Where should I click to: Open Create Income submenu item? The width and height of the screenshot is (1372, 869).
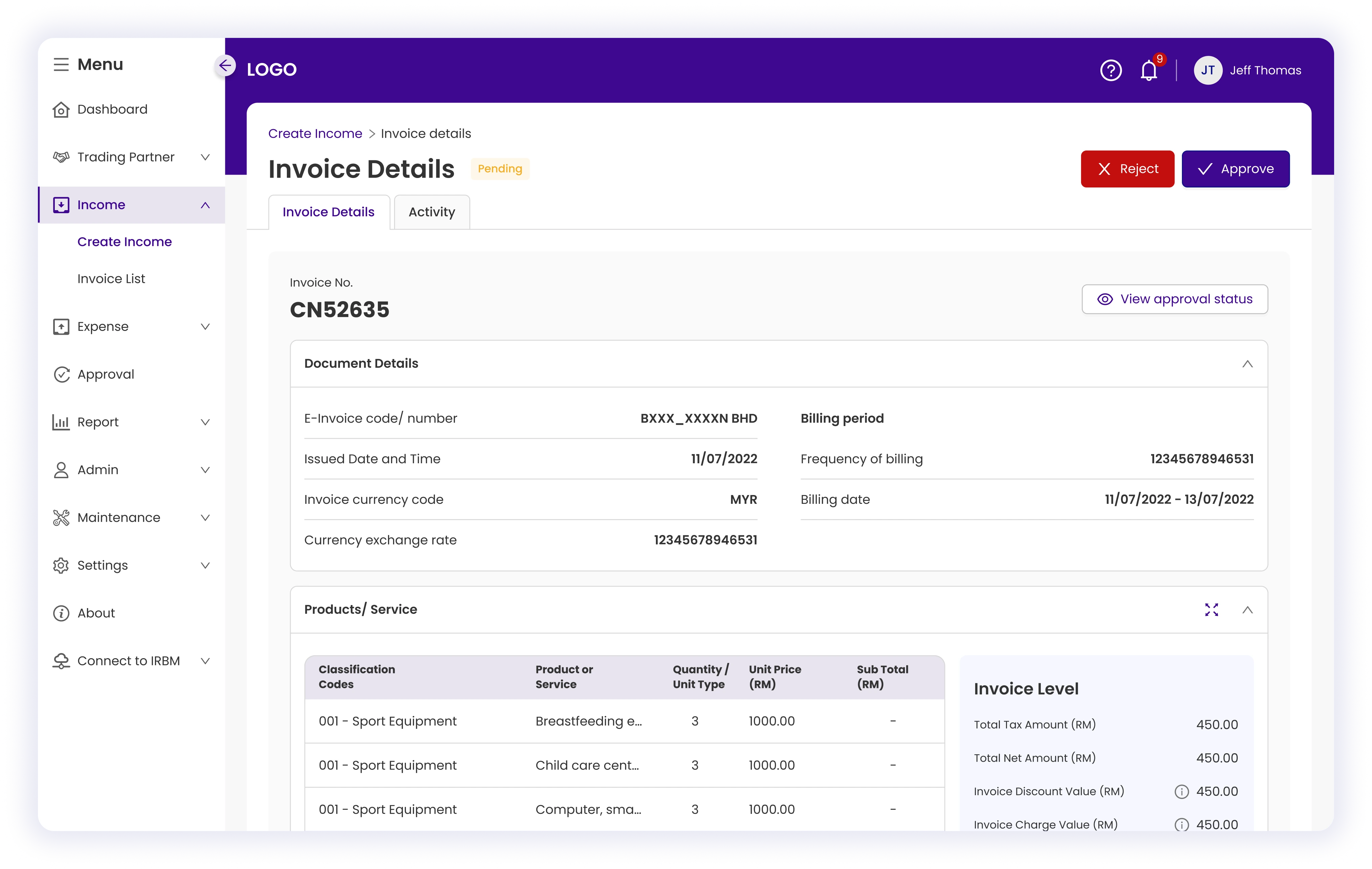[124, 242]
